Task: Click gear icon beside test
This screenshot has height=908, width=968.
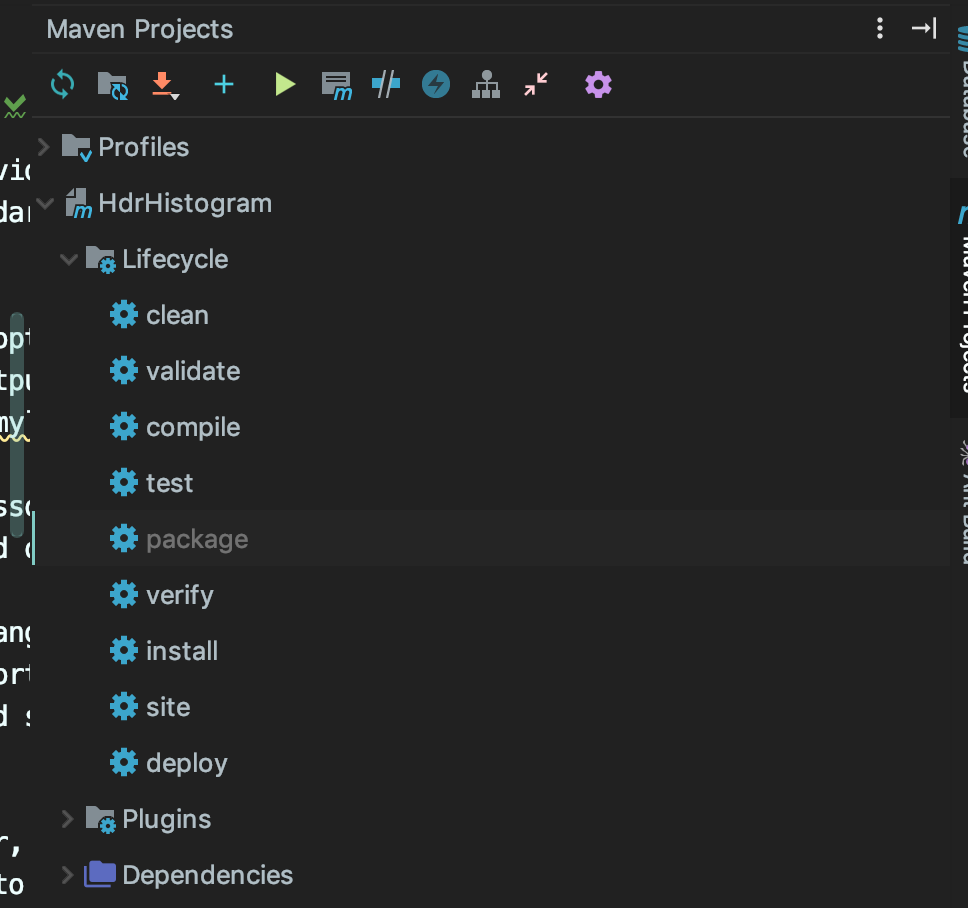Action: [x=123, y=483]
